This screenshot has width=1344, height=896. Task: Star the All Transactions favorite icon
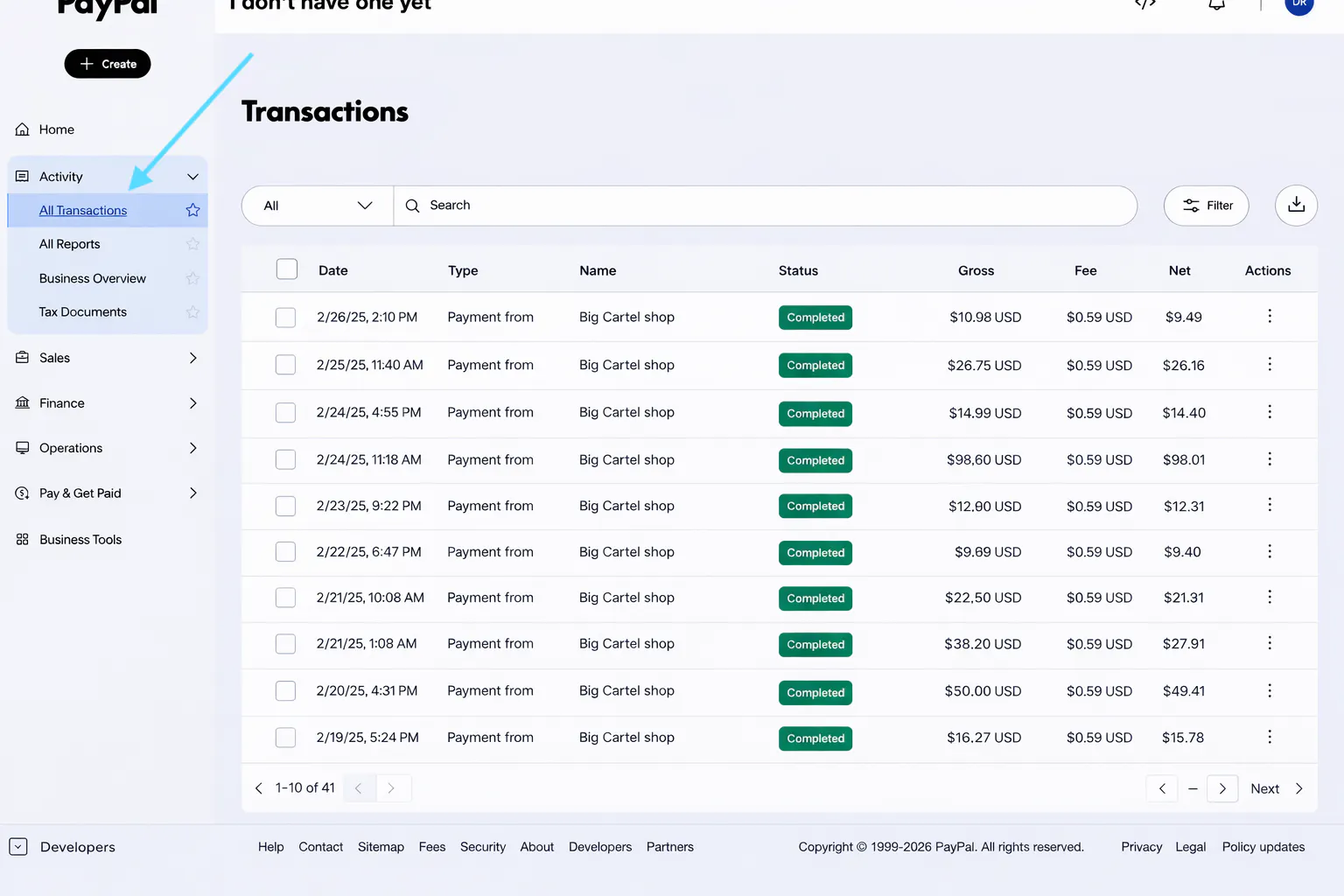tap(192, 210)
